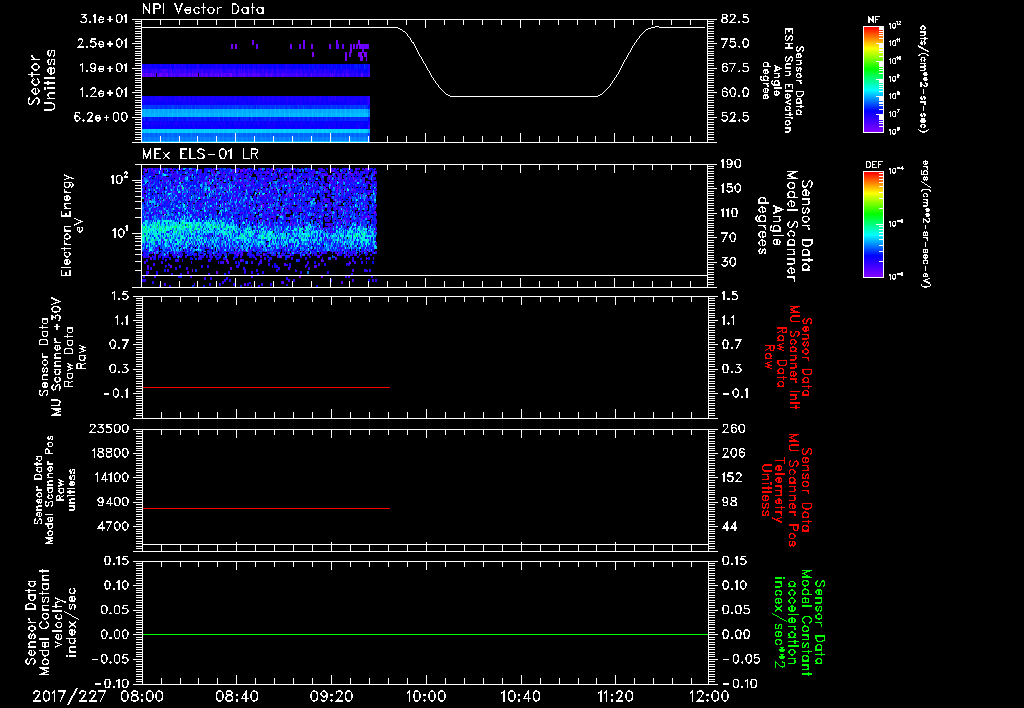
Task: Click the 18800 scanner position tick value
Action: [110, 453]
